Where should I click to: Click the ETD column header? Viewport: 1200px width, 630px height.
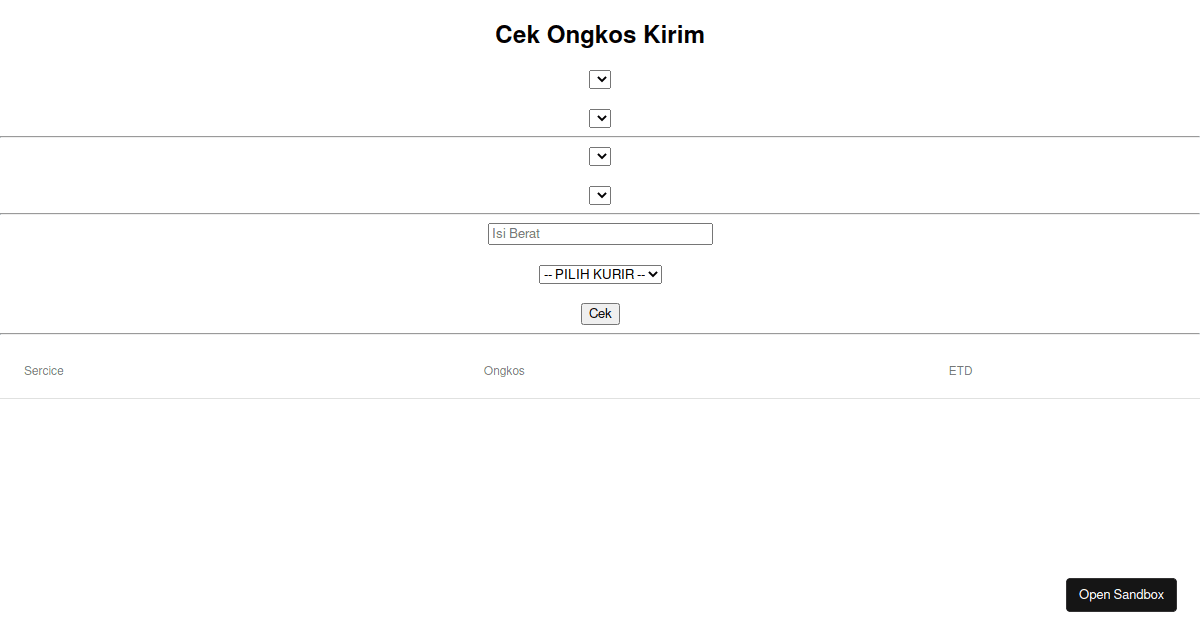coord(960,370)
